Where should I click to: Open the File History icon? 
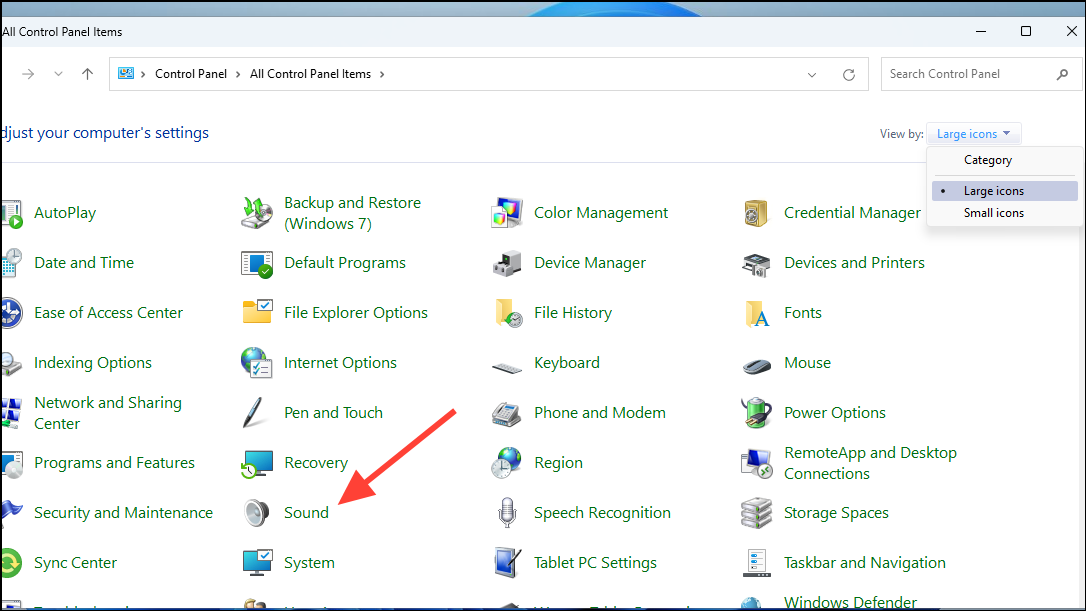(508, 313)
